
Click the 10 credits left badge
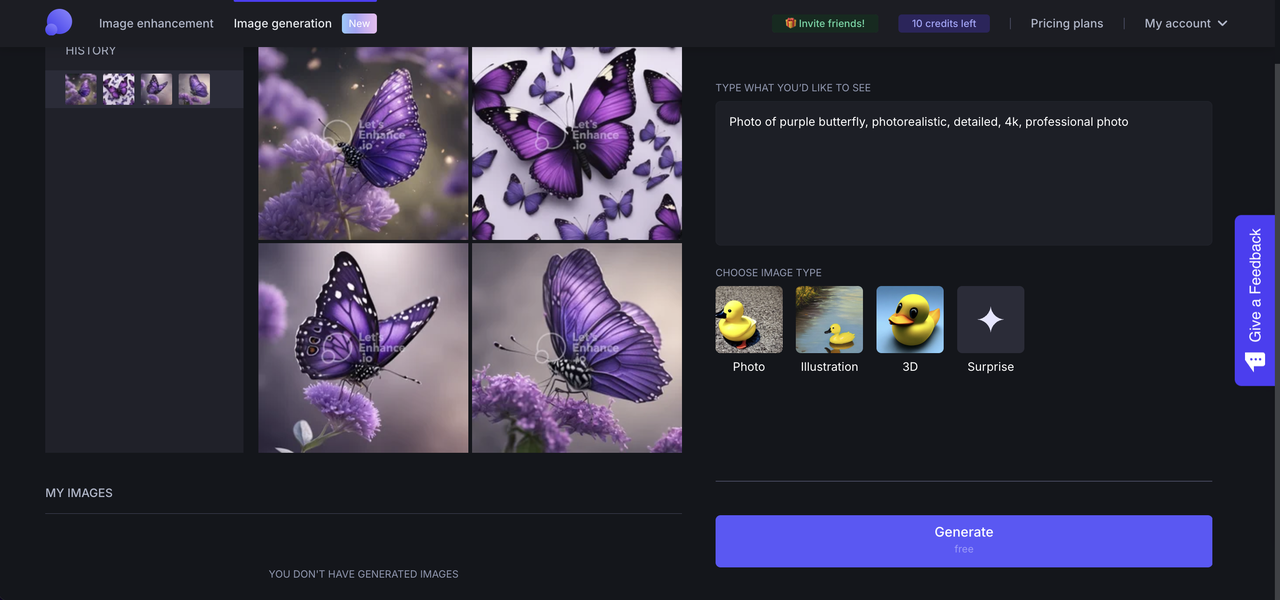[944, 23]
